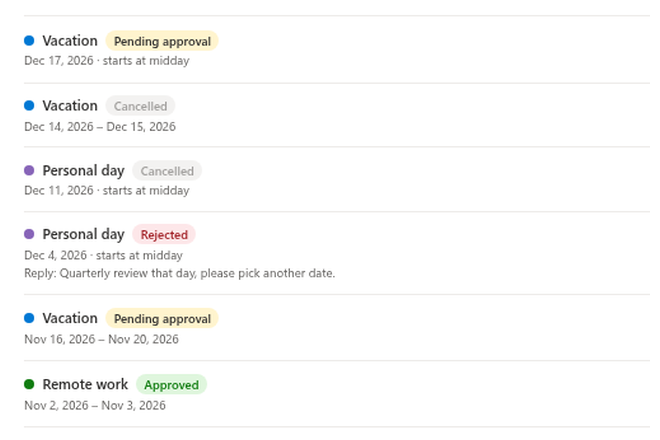Click the blue dot beside cancelled Vacation entry
Screen dimensions: 660x440
tap(29, 105)
